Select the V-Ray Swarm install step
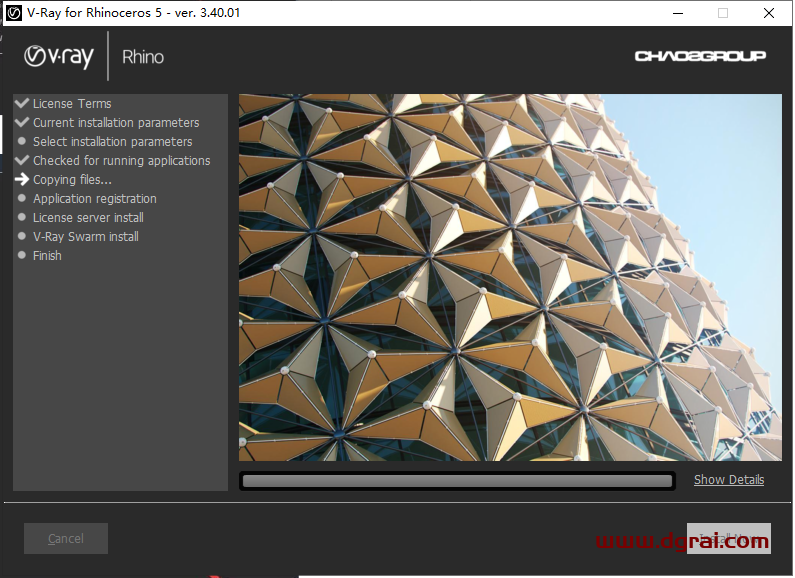795x578 pixels. [x=86, y=237]
